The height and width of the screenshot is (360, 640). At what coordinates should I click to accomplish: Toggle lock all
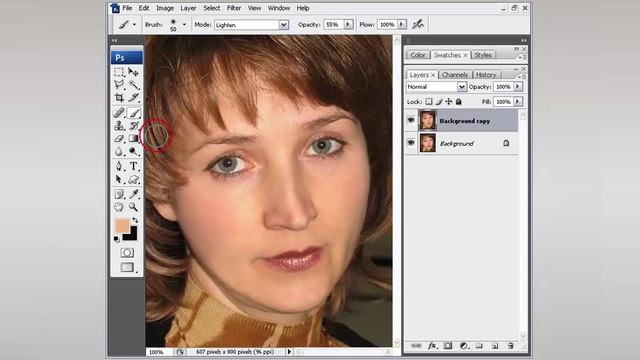[x=458, y=101]
